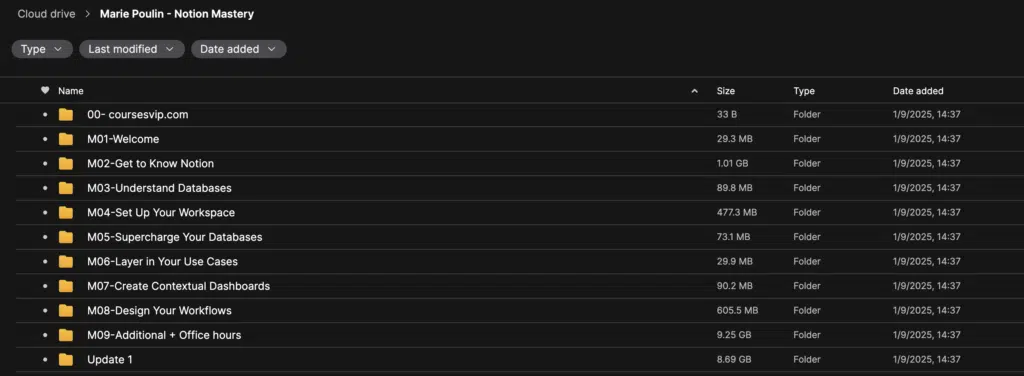The image size is (1024, 376).
Task: Sort by the Date added column header
Action: tap(918, 91)
